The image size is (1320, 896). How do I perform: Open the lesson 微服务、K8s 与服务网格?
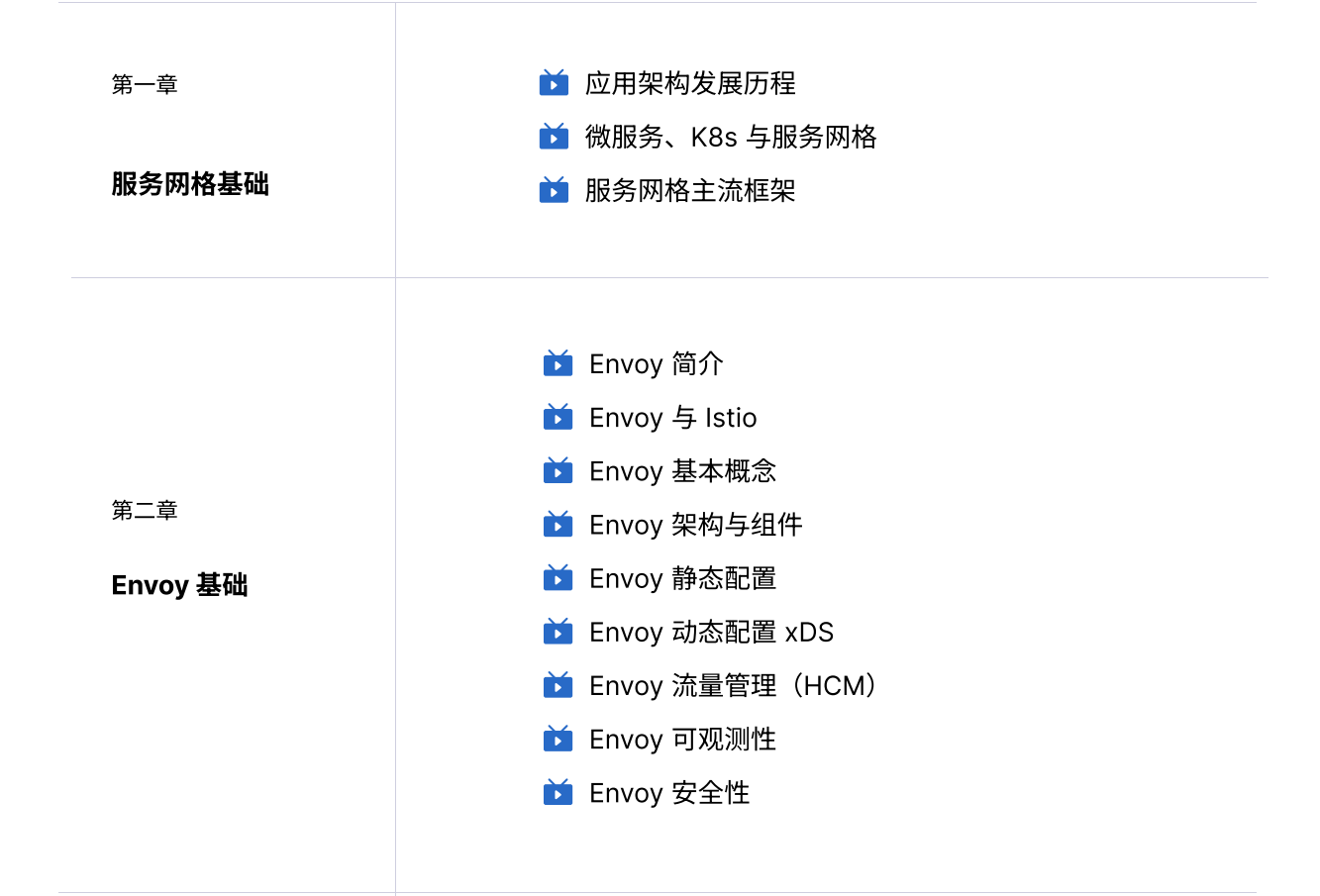pyautogui.click(x=731, y=137)
